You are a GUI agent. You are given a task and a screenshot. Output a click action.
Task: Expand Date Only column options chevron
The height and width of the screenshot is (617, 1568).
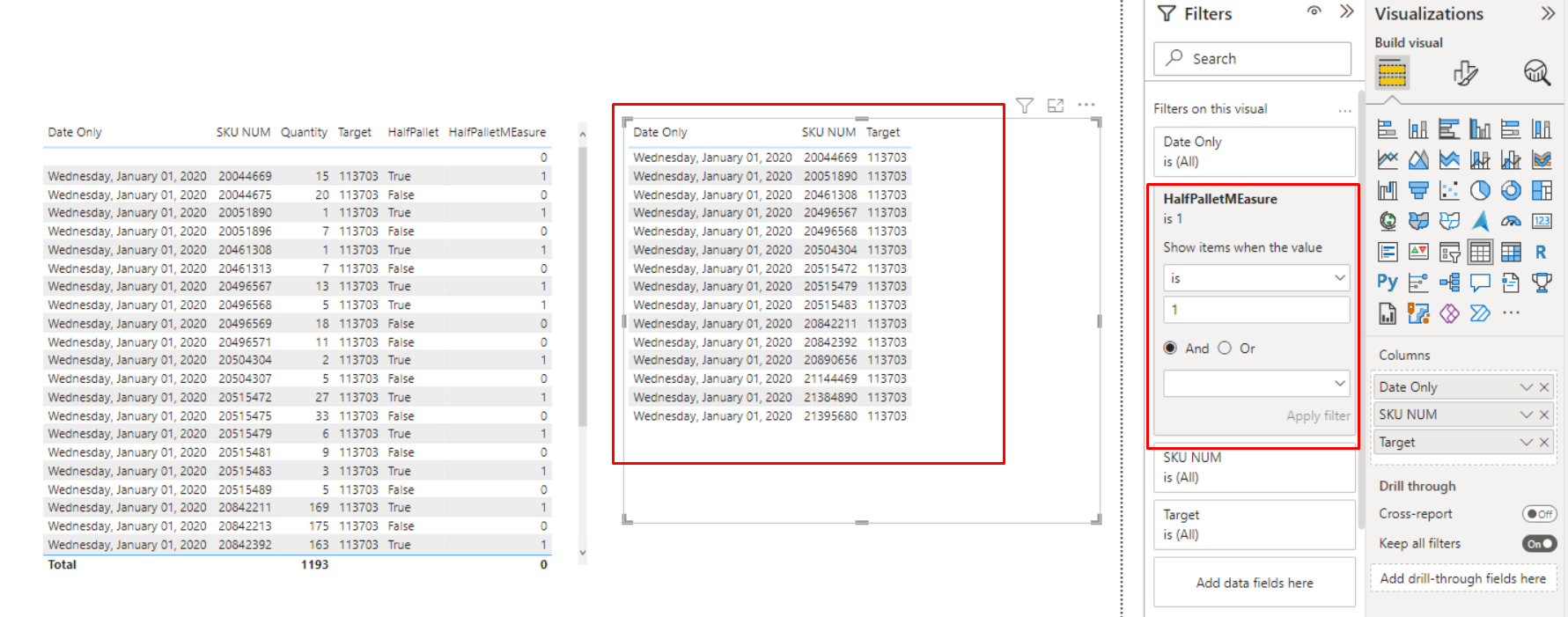coord(1527,387)
